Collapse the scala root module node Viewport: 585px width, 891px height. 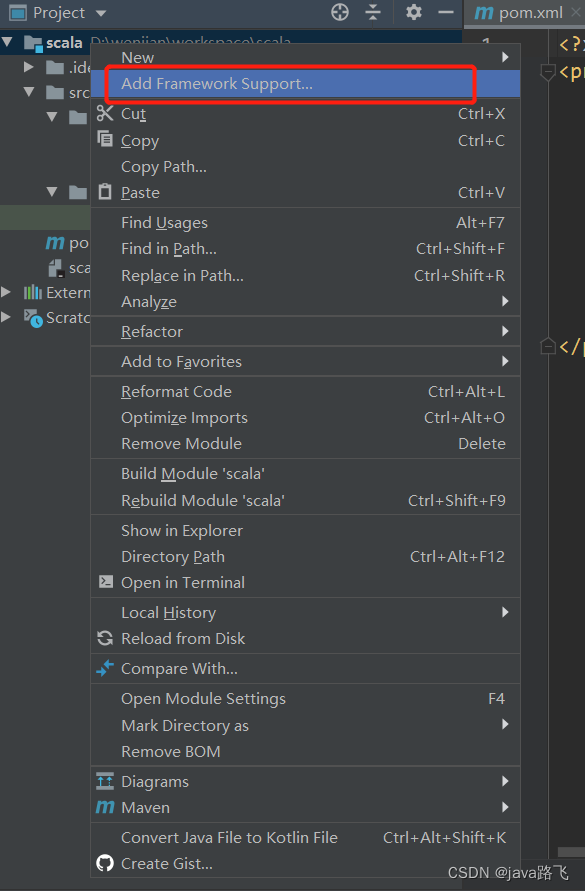(x=7, y=41)
